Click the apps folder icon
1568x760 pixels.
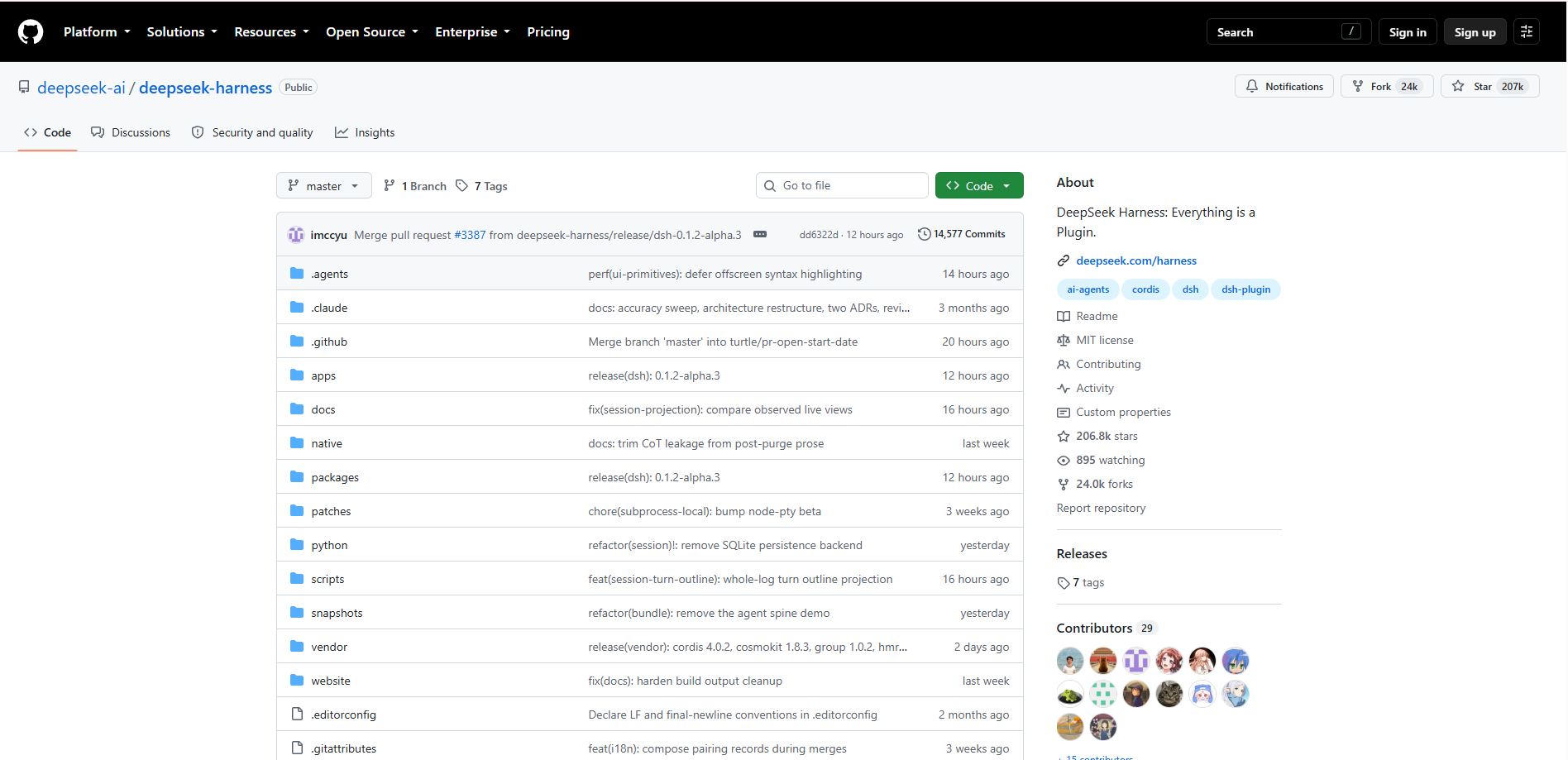297,375
